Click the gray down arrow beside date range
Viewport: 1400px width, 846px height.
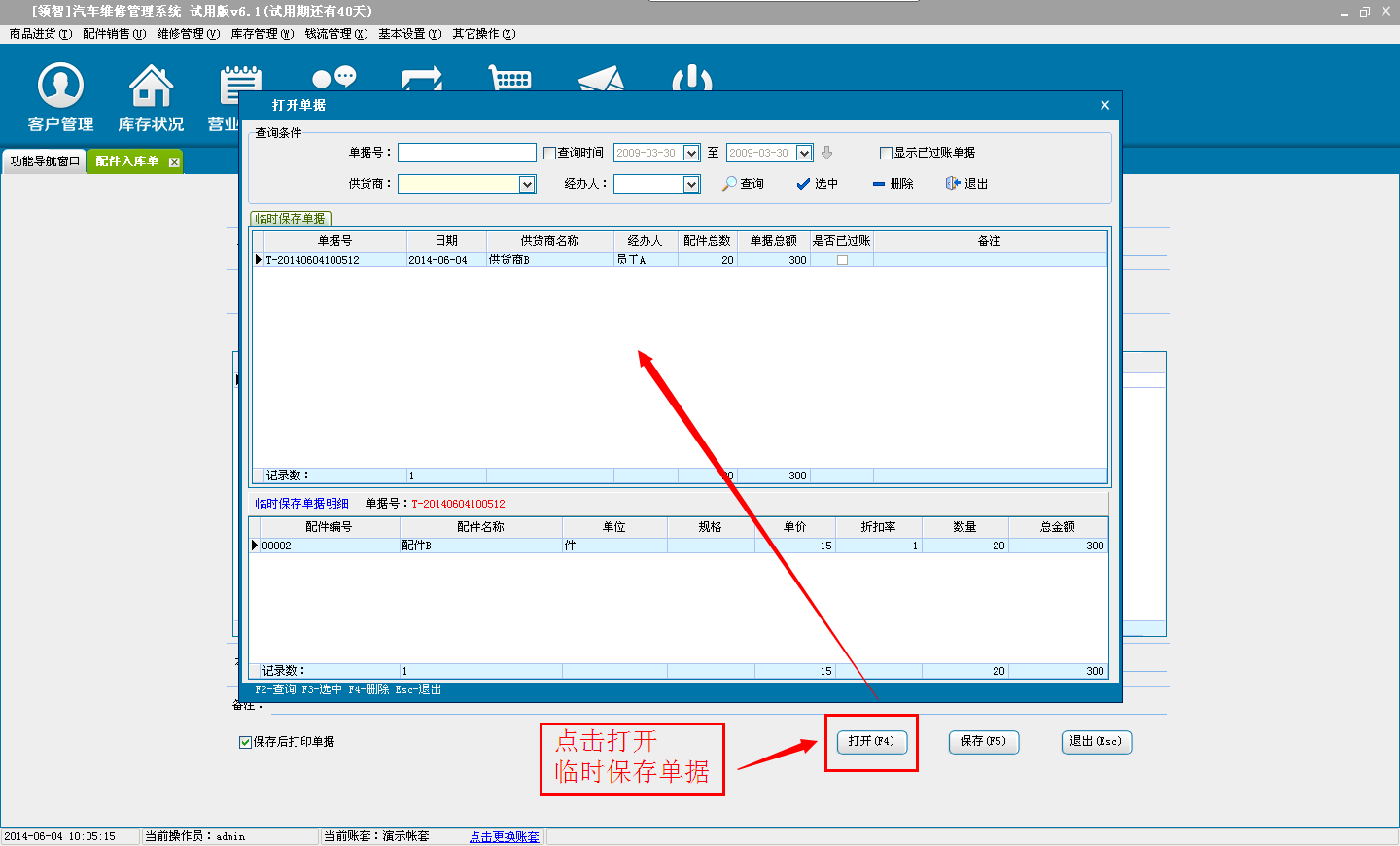[827, 153]
